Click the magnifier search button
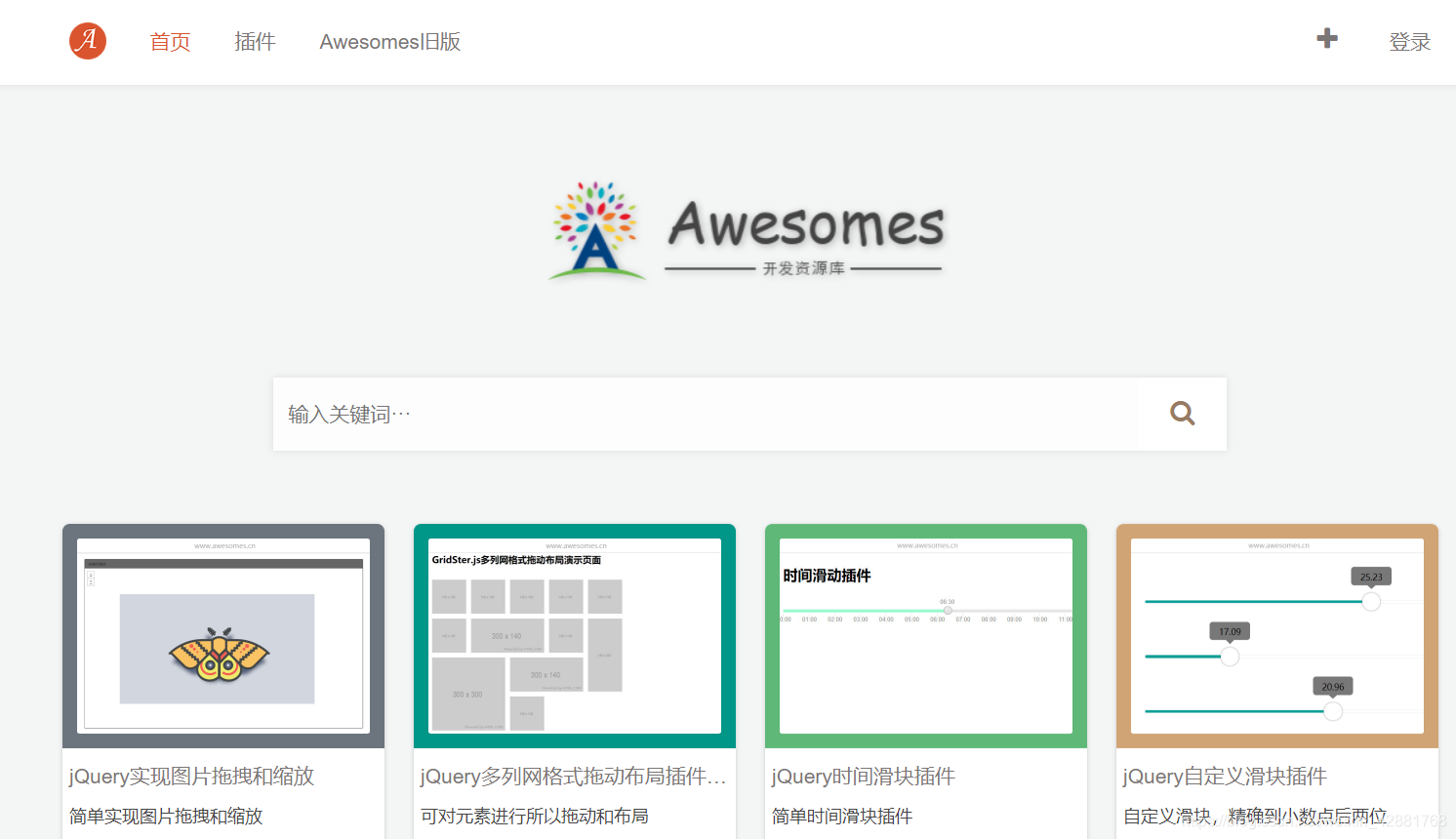This screenshot has height=839, width=1456. click(x=1183, y=414)
